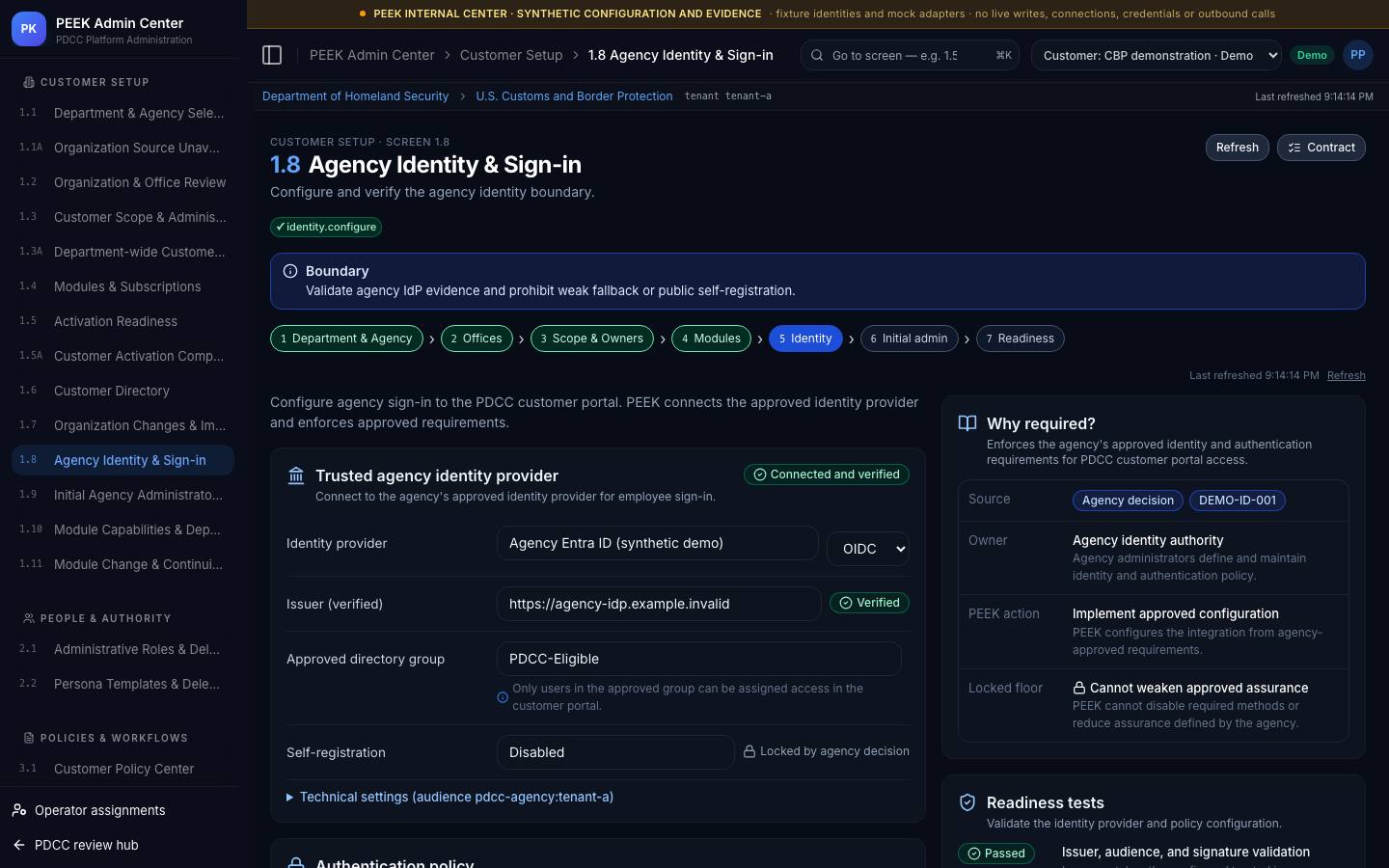Click PEEK Admin Center breadcrumb

pyautogui.click(x=371, y=55)
